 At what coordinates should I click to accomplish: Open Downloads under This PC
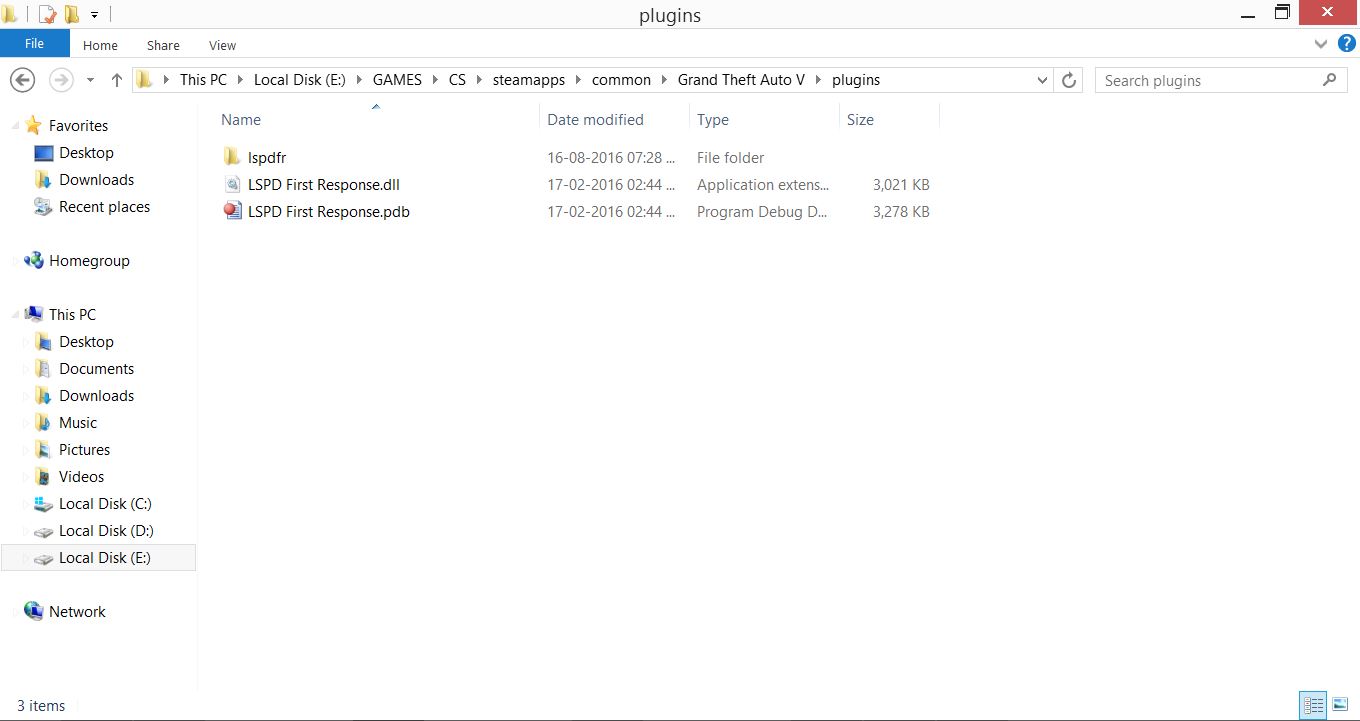pyautogui.click(x=96, y=396)
